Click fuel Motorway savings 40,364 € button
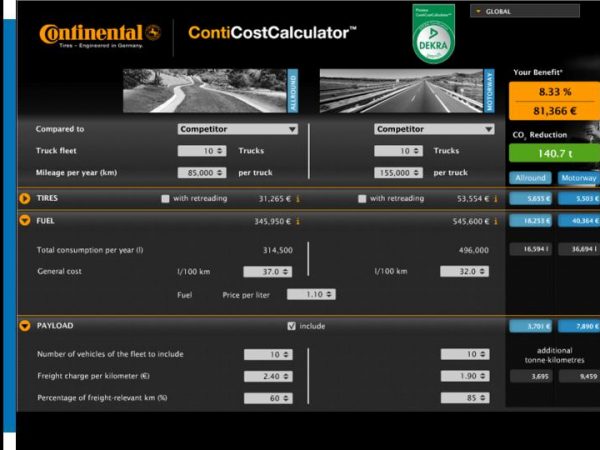The image size is (600, 450). 579,220
